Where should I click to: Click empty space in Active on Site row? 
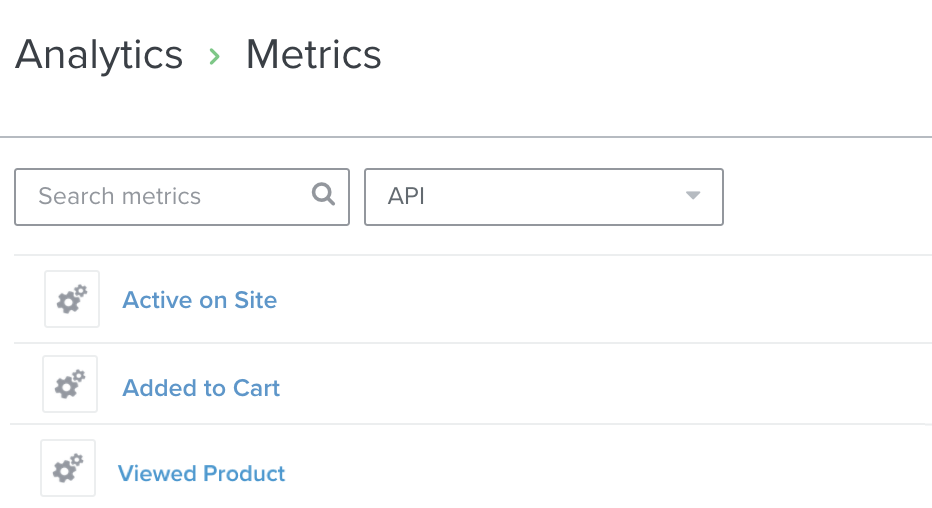pyautogui.click(x=600, y=300)
